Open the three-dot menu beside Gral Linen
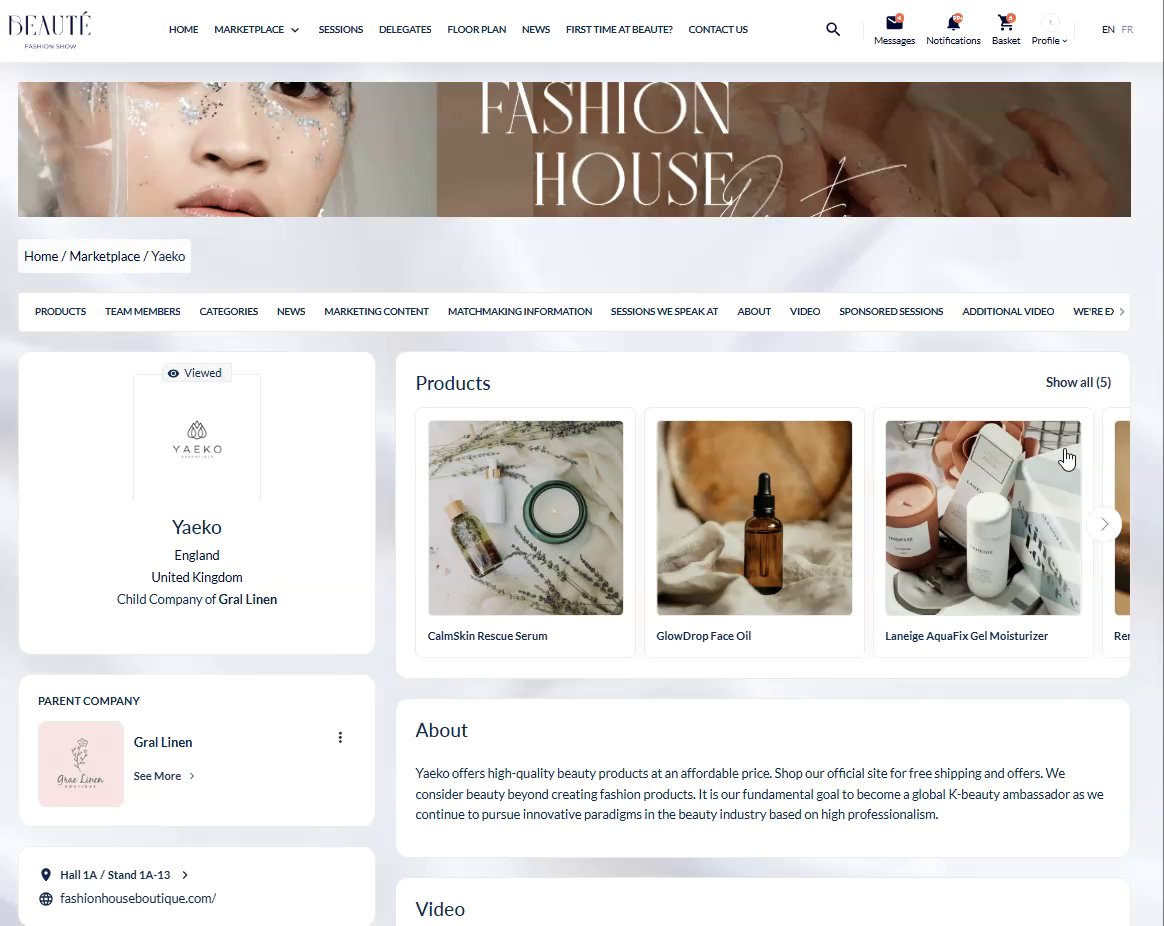 point(340,737)
